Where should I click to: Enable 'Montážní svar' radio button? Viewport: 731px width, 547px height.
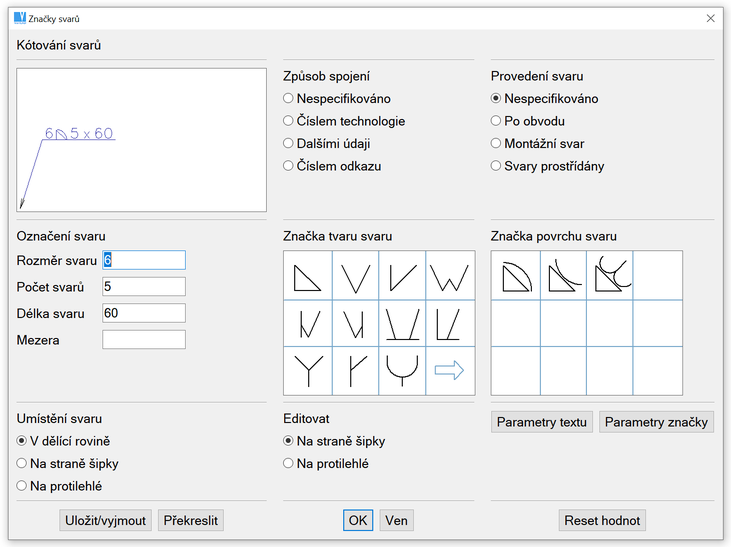(496, 144)
